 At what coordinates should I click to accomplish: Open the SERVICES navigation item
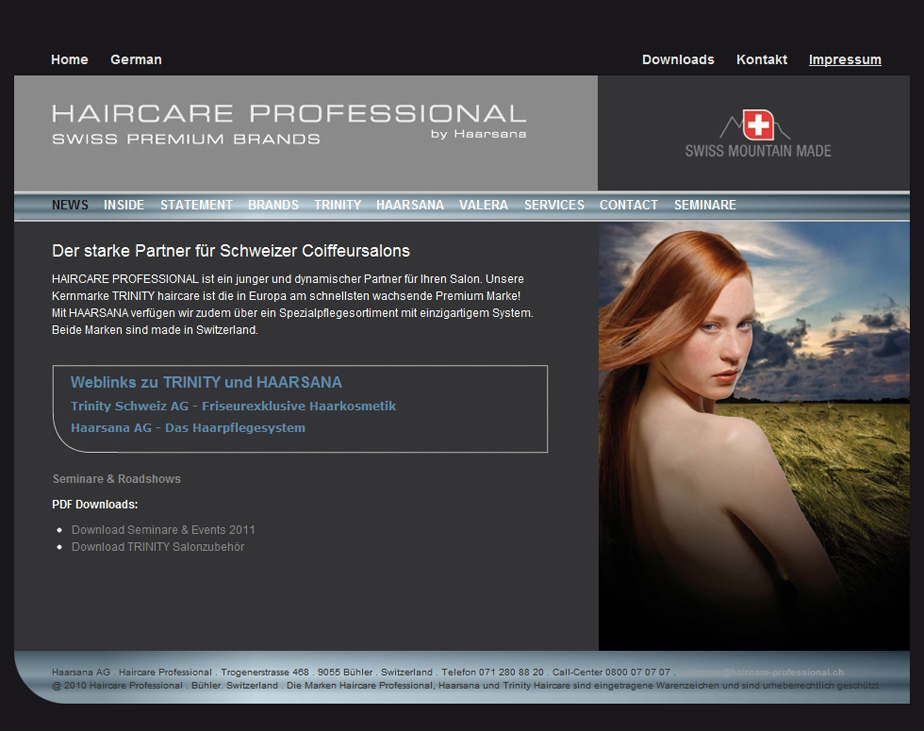tap(555, 205)
